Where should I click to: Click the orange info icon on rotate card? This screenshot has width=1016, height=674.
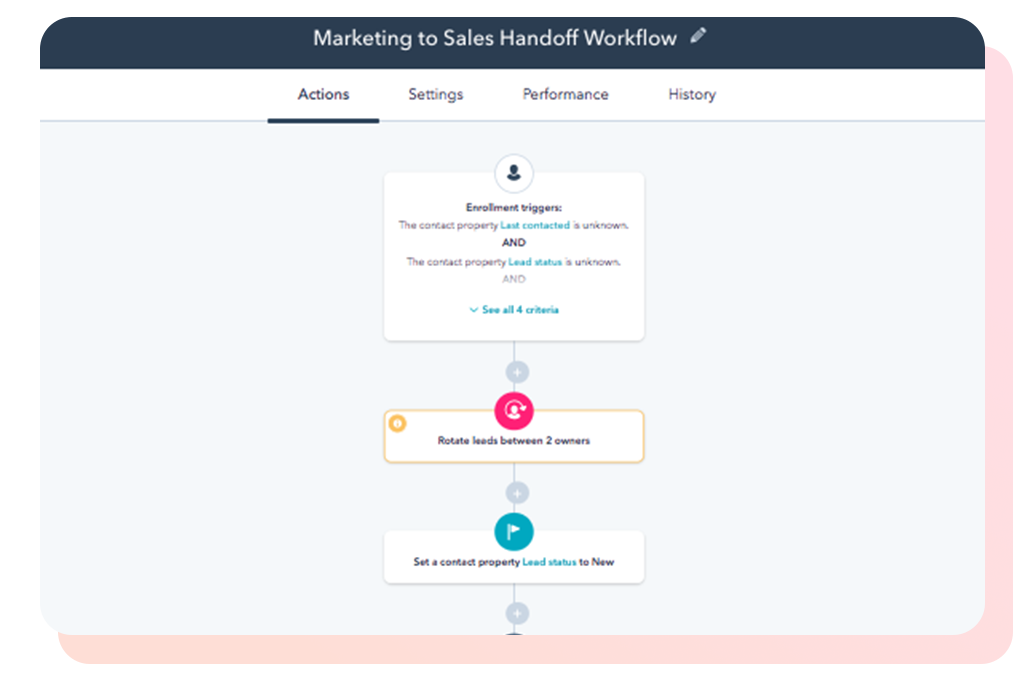(x=397, y=424)
